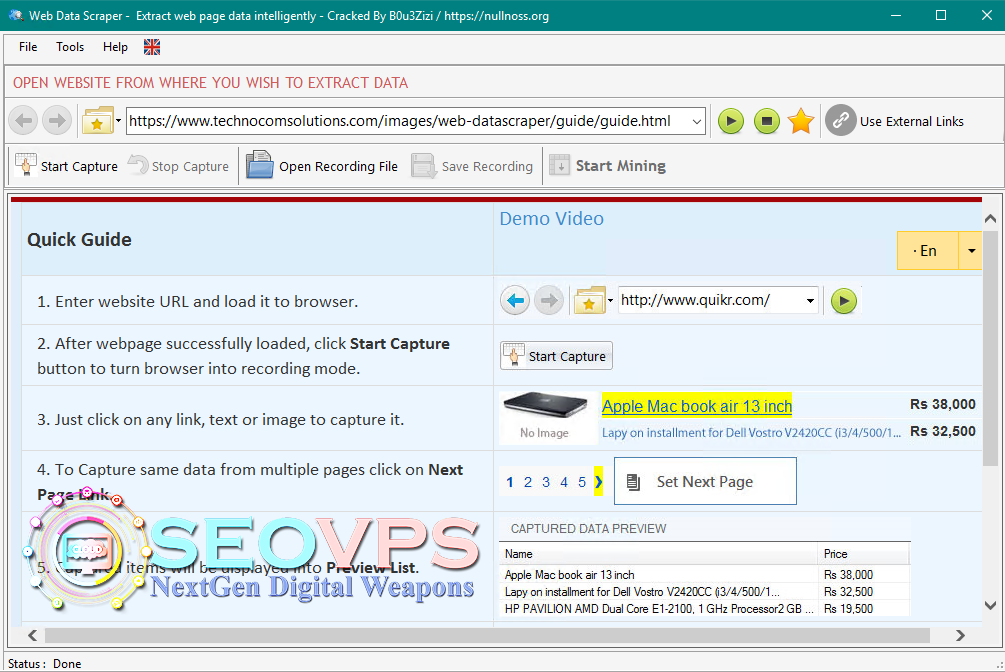
Task: Expand the favorites folder dropdown arrow
Action: pyautogui.click(x=119, y=121)
